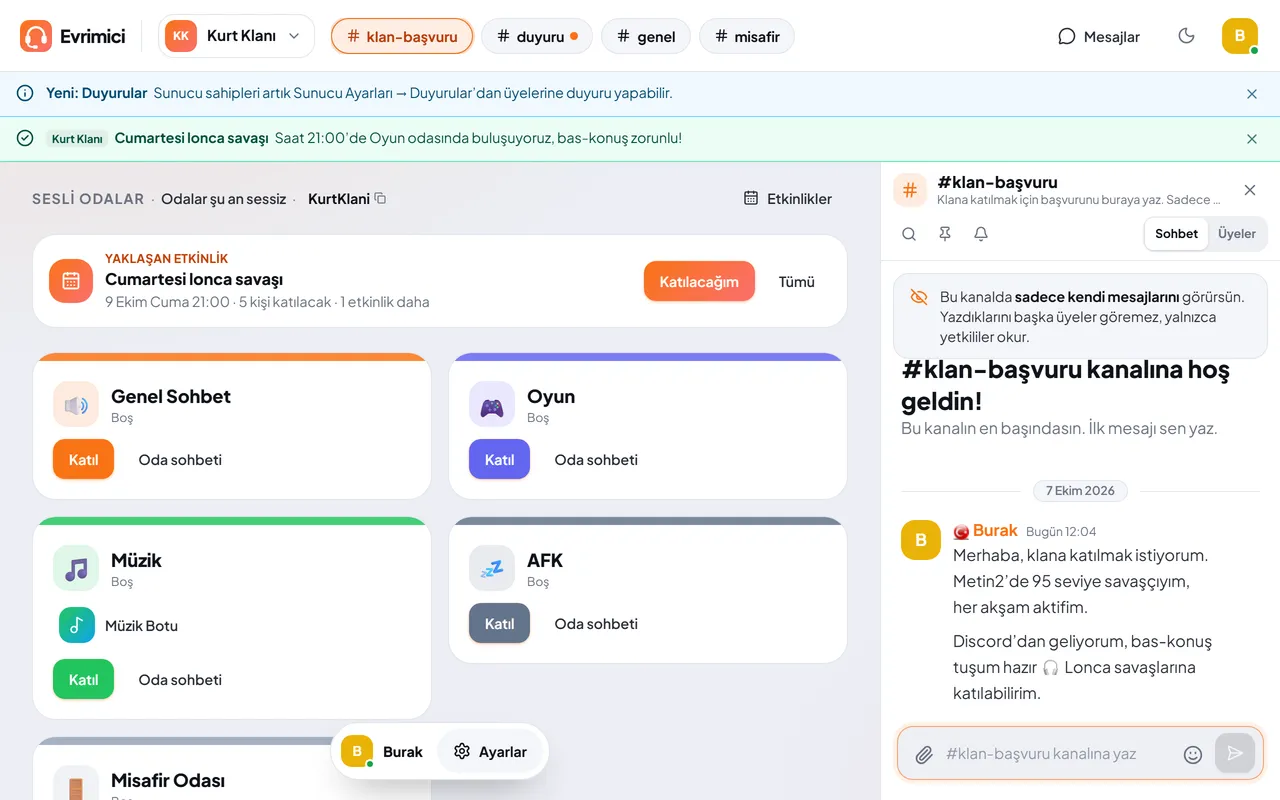Search messages with magnifier icon
The width and height of the screenshot is (1280, 800).
click(909, 234)
